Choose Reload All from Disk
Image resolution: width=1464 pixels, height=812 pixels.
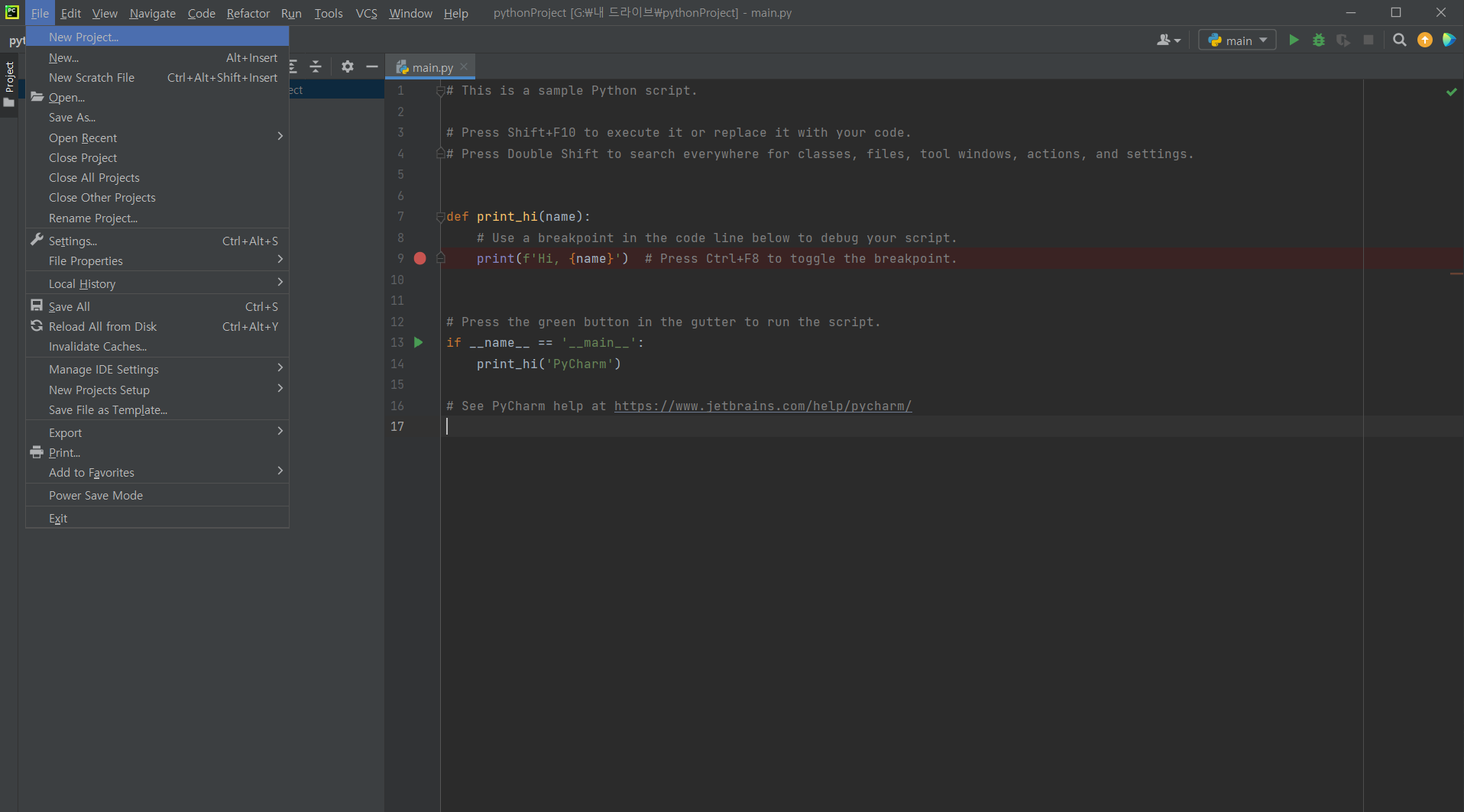[157, 326]
